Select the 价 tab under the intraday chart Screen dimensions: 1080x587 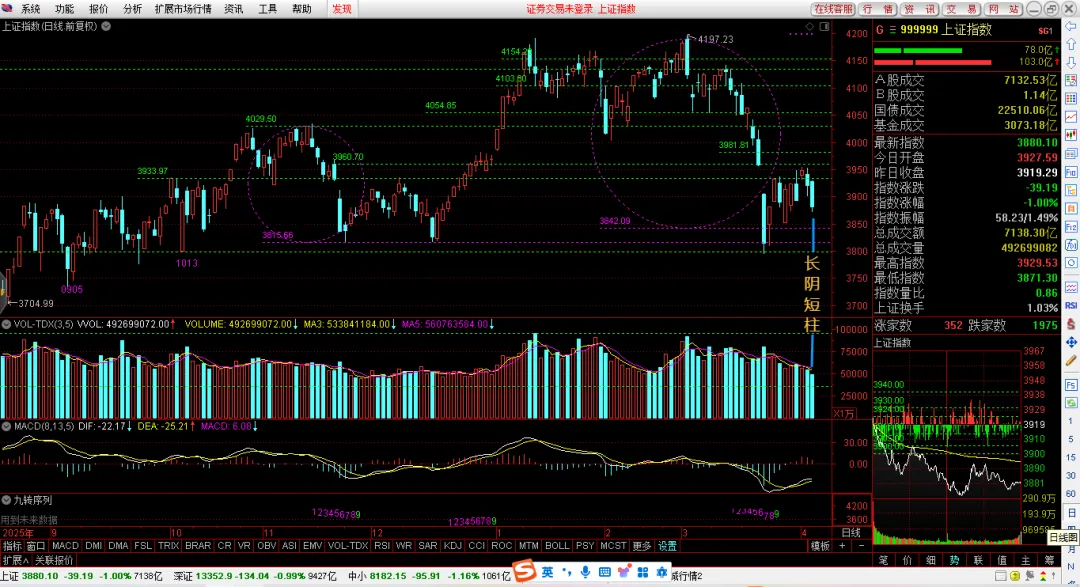click(906, 560)
